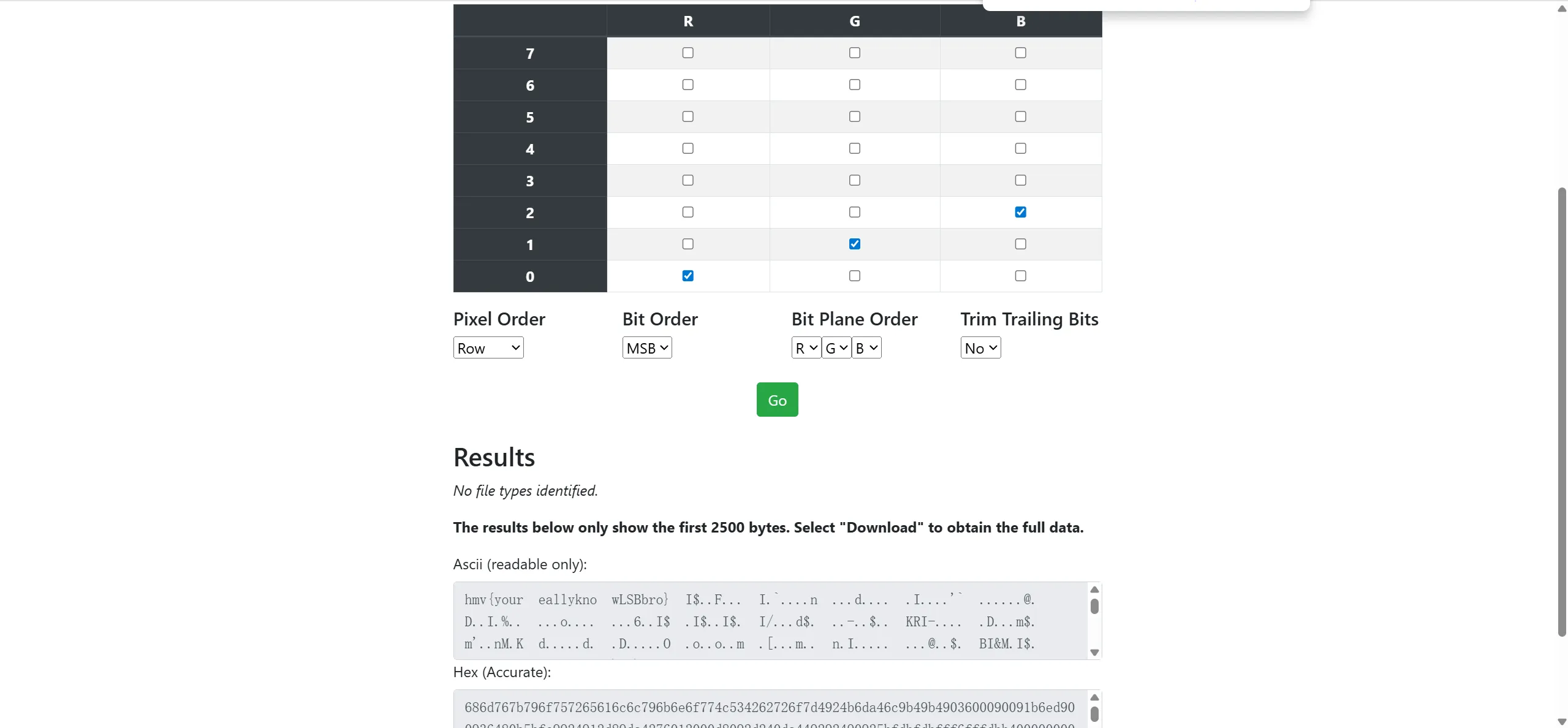The height and width of the screenshot is (728, 1568).
Task: Enable the R channel bit 7 checkbox
Action: [x=688, y=53]
